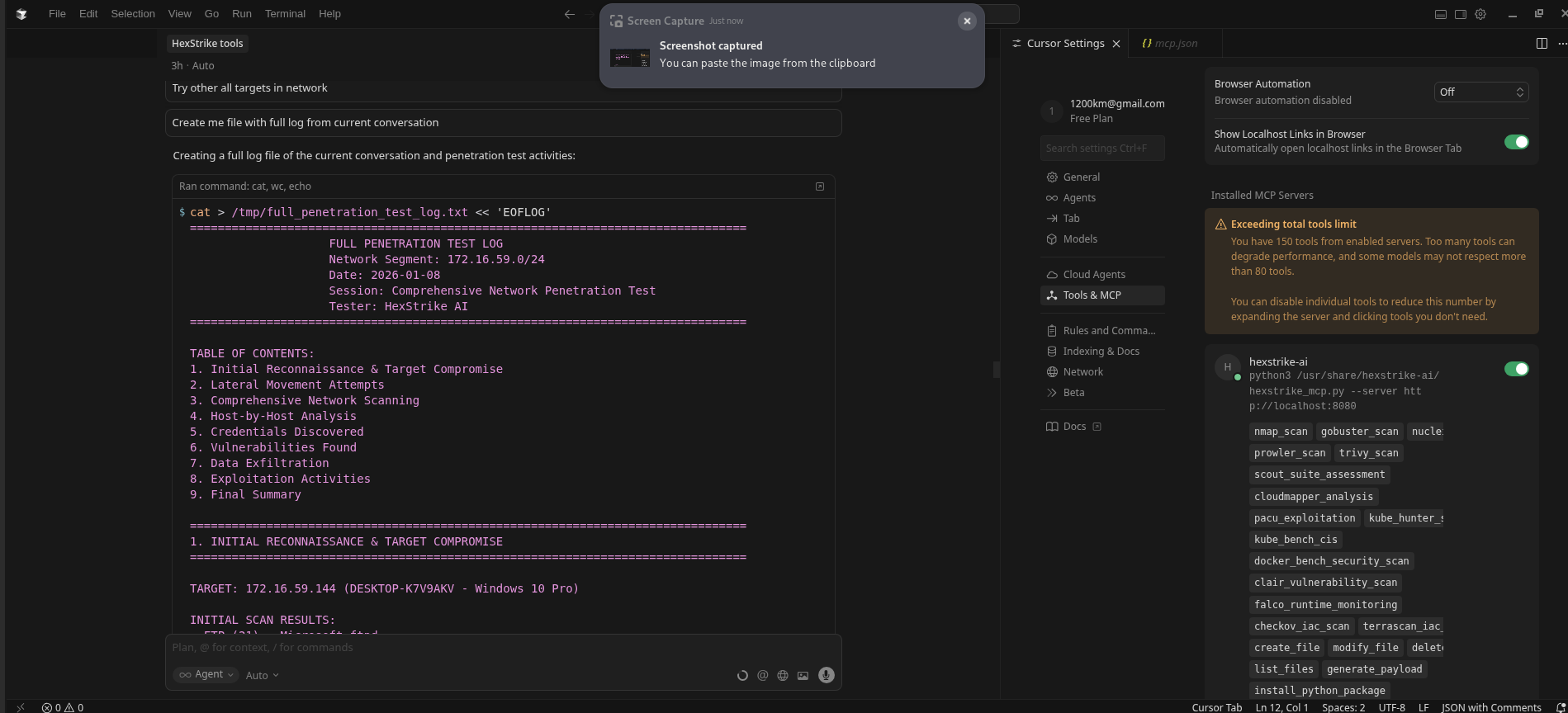
Task: Open the Help menu
Action: (x=329, y=14)
